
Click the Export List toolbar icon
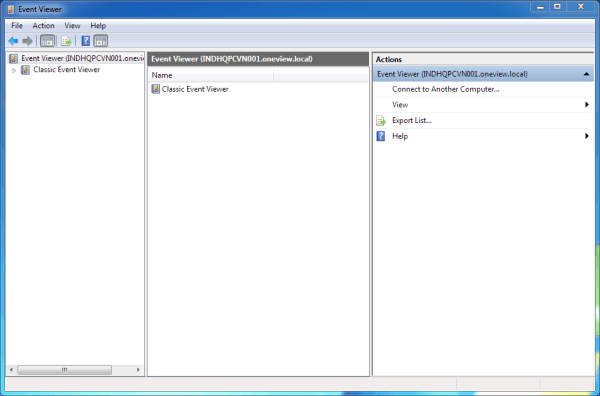pos(66,41)
